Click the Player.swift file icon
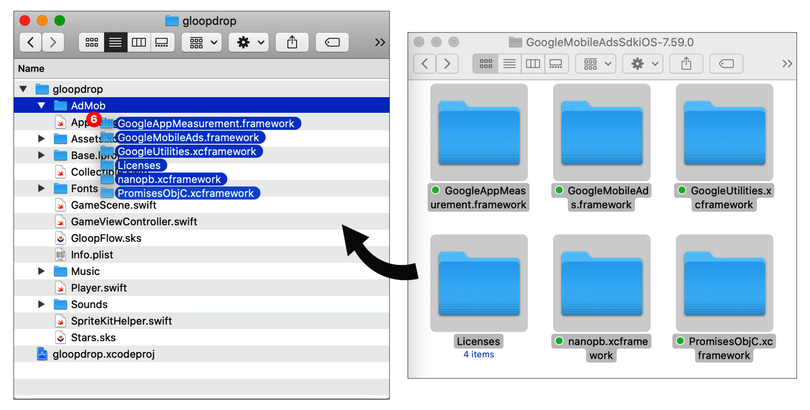 60,288
